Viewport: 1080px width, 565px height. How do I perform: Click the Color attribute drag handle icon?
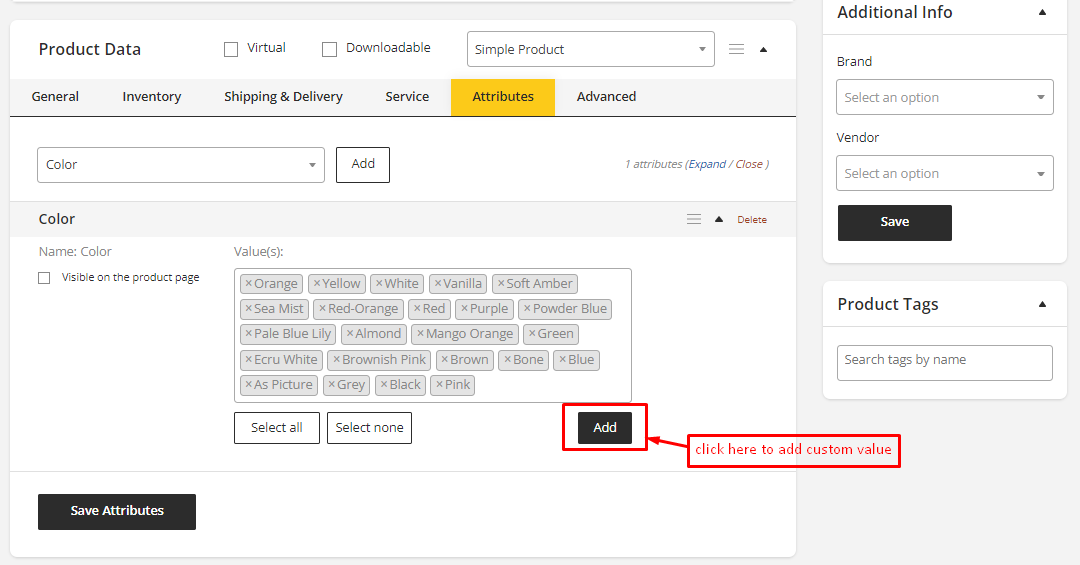tap(693, 219)
